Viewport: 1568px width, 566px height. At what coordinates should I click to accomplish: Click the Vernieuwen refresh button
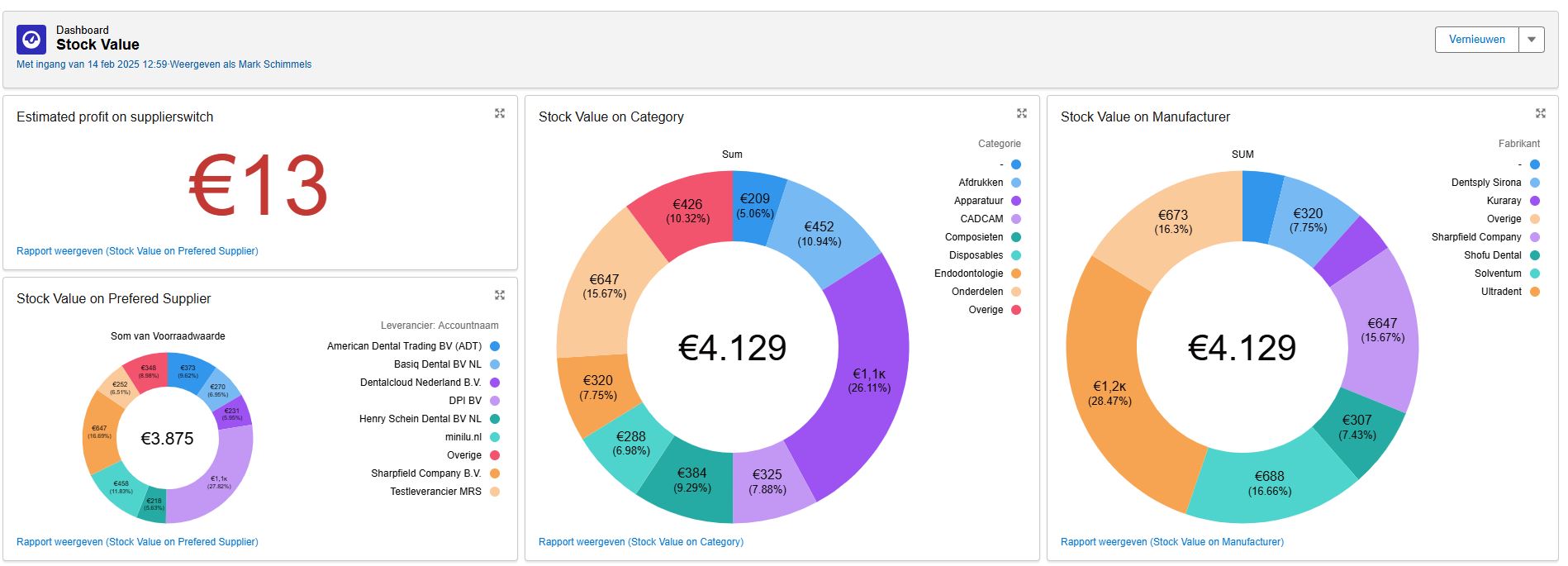coord(1476,40)
